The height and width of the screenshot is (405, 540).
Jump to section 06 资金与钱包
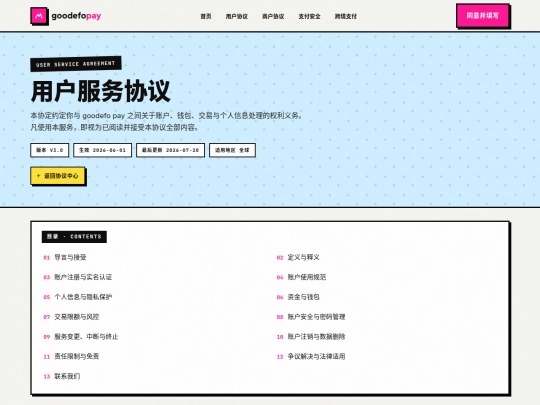tap(298, 297)
